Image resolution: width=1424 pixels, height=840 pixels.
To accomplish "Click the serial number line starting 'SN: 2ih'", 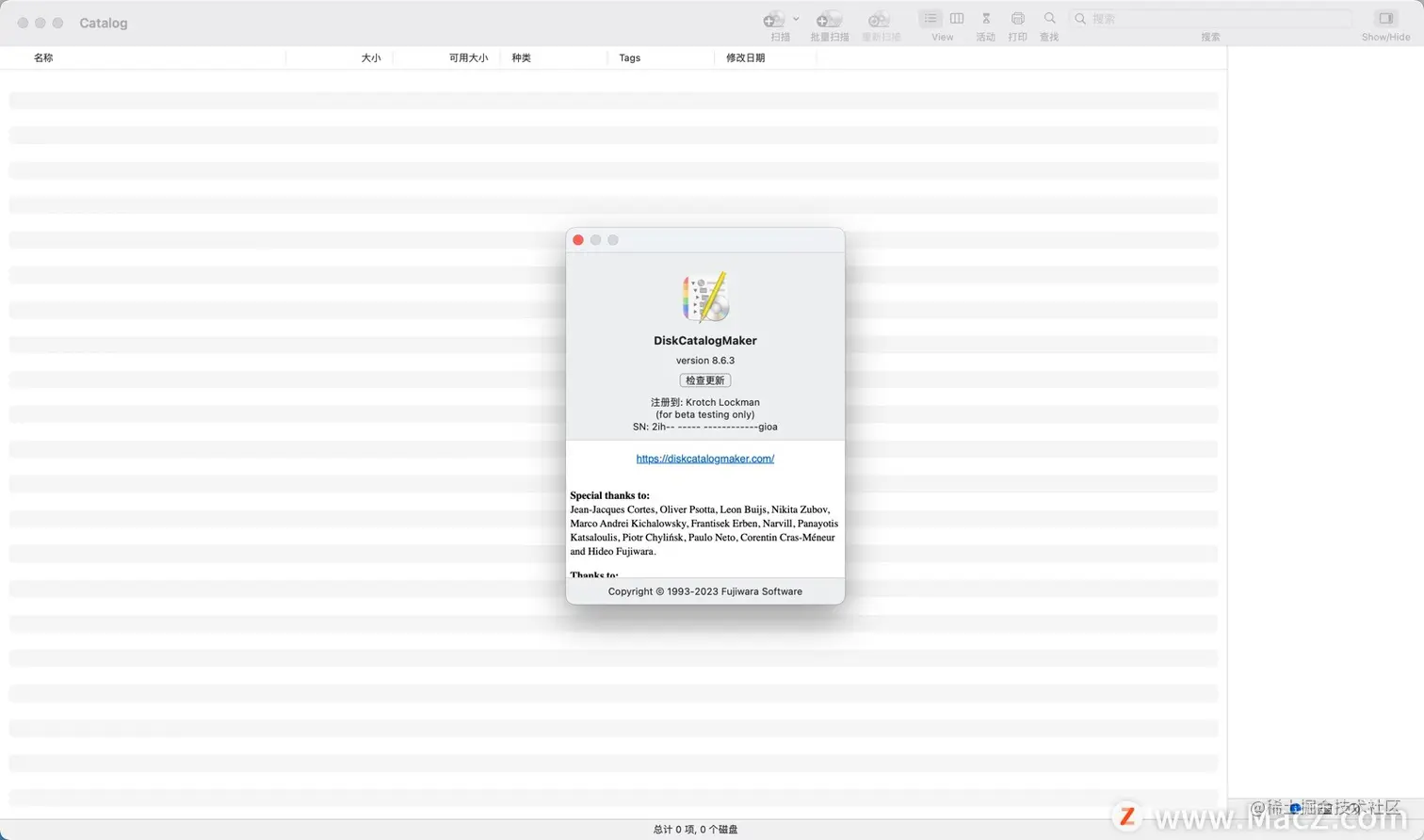I will (x=705, y=427).
